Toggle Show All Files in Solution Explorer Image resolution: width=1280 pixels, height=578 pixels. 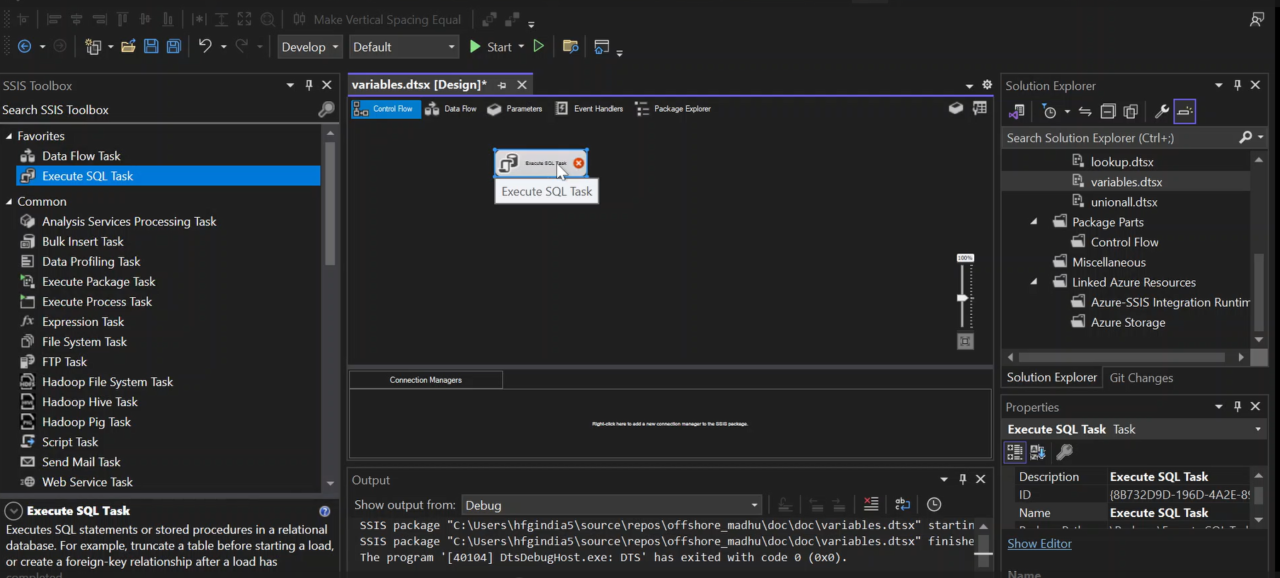[x=1131, y=112]
